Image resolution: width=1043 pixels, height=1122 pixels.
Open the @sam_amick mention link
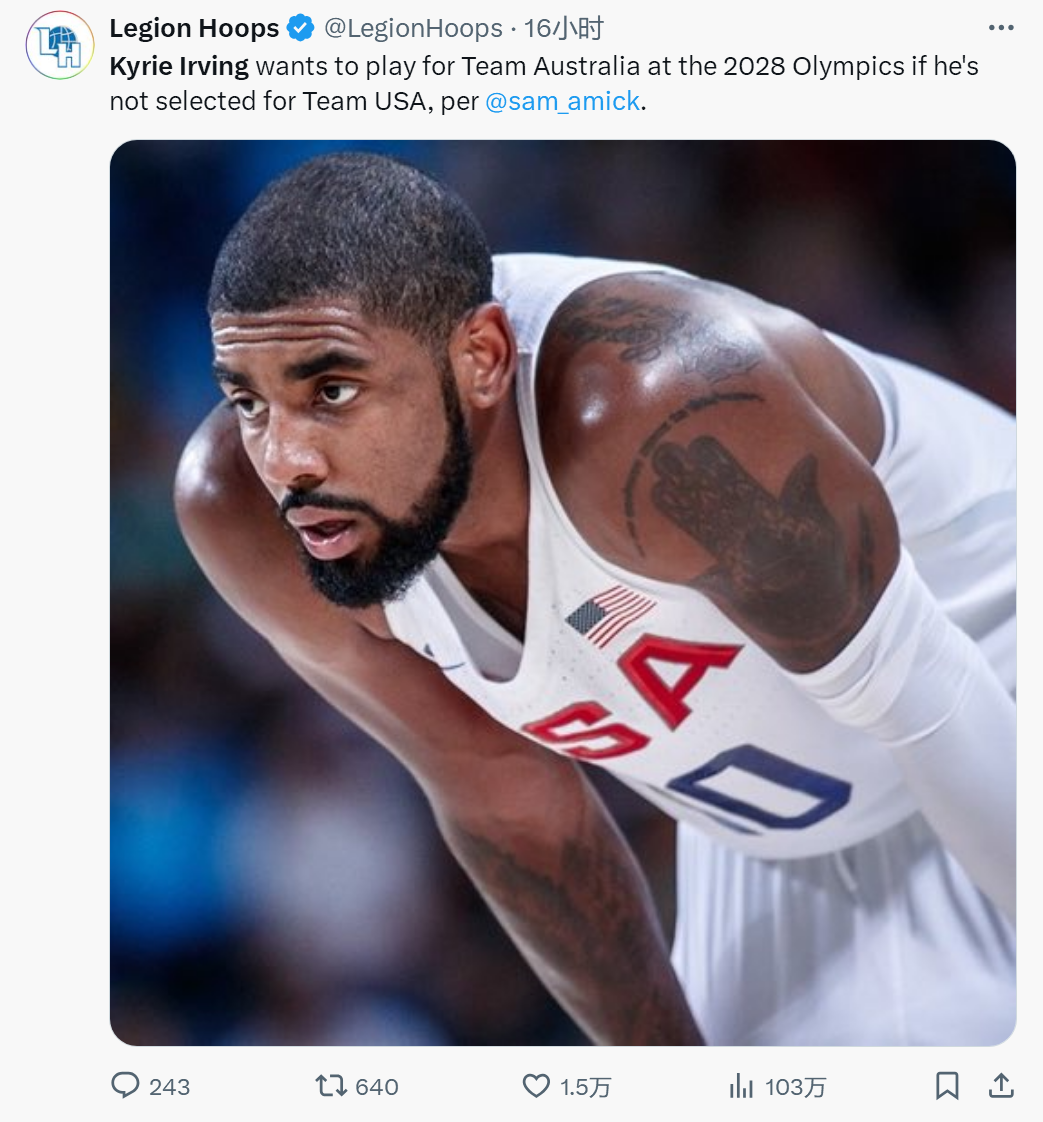562,101
